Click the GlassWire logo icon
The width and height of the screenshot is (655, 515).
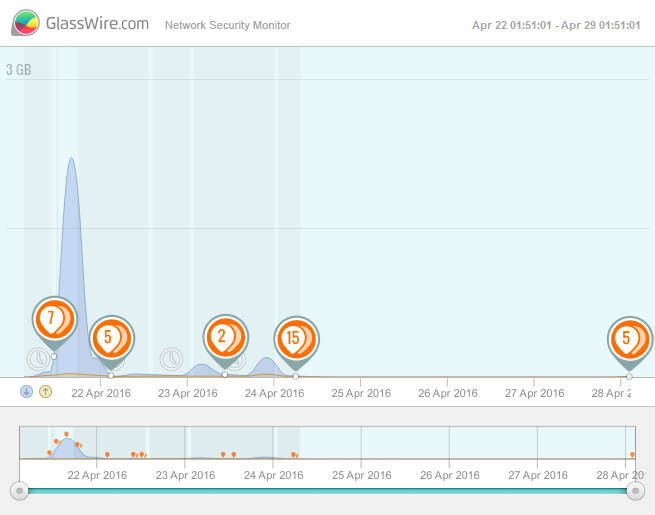point(26,23)
